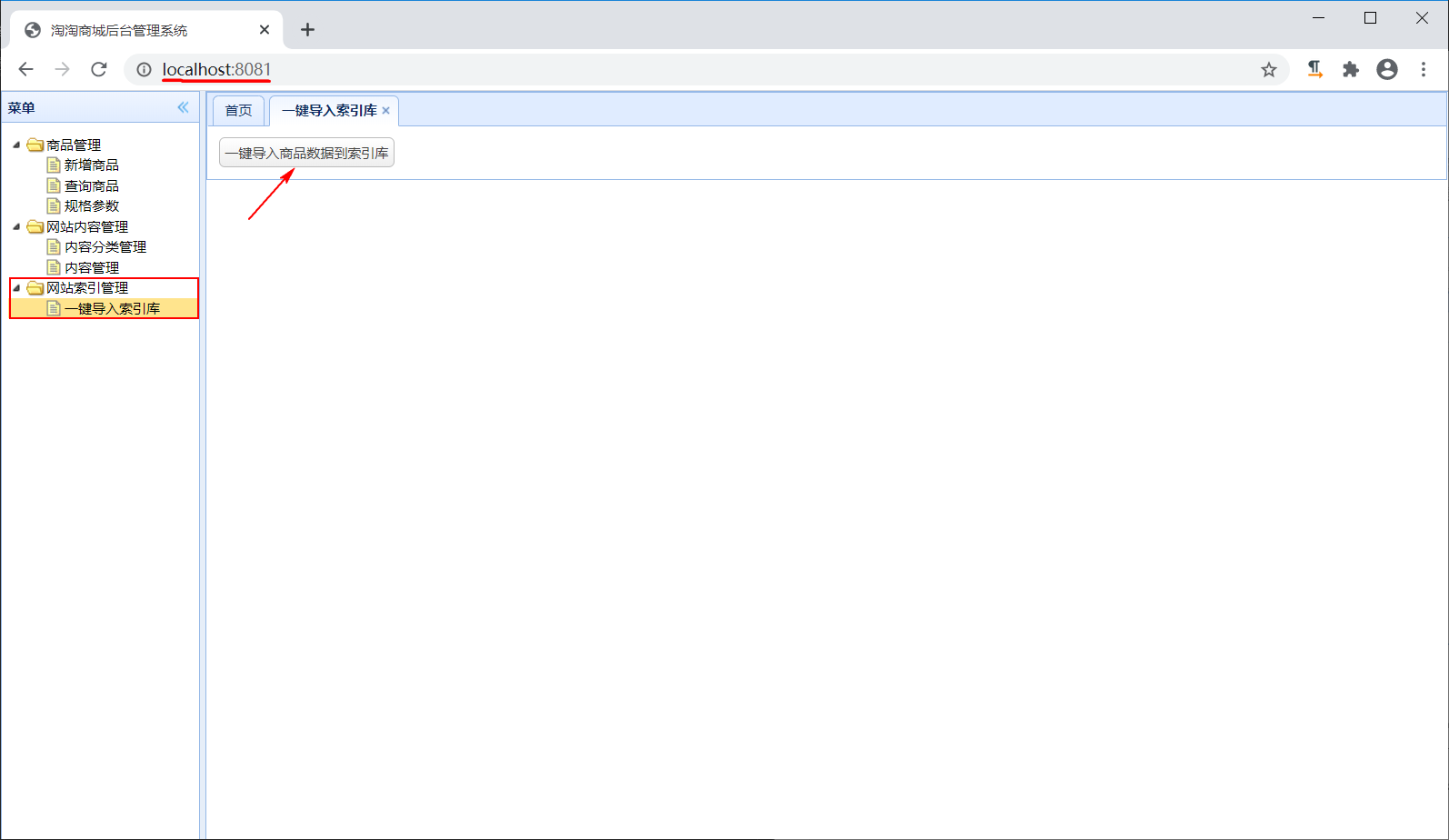Switch to the 首页 tab
The height and width of the screenshot is (840, 1449).
pyautogui.click(x=238, y=110)
